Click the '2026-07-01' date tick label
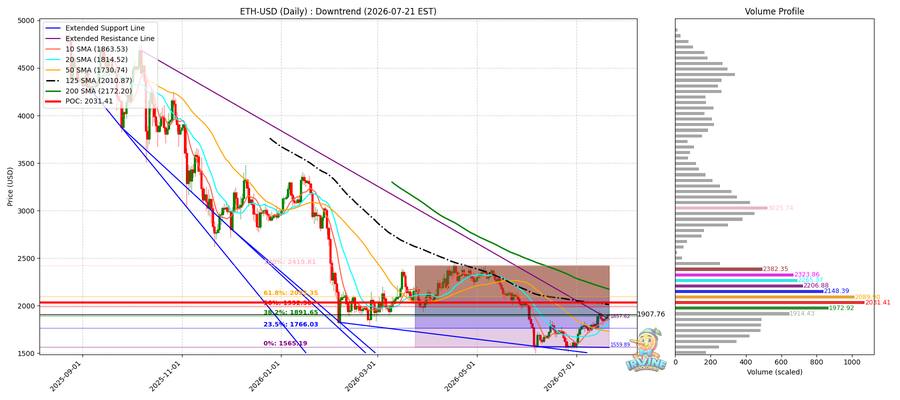 pos(560,375)
